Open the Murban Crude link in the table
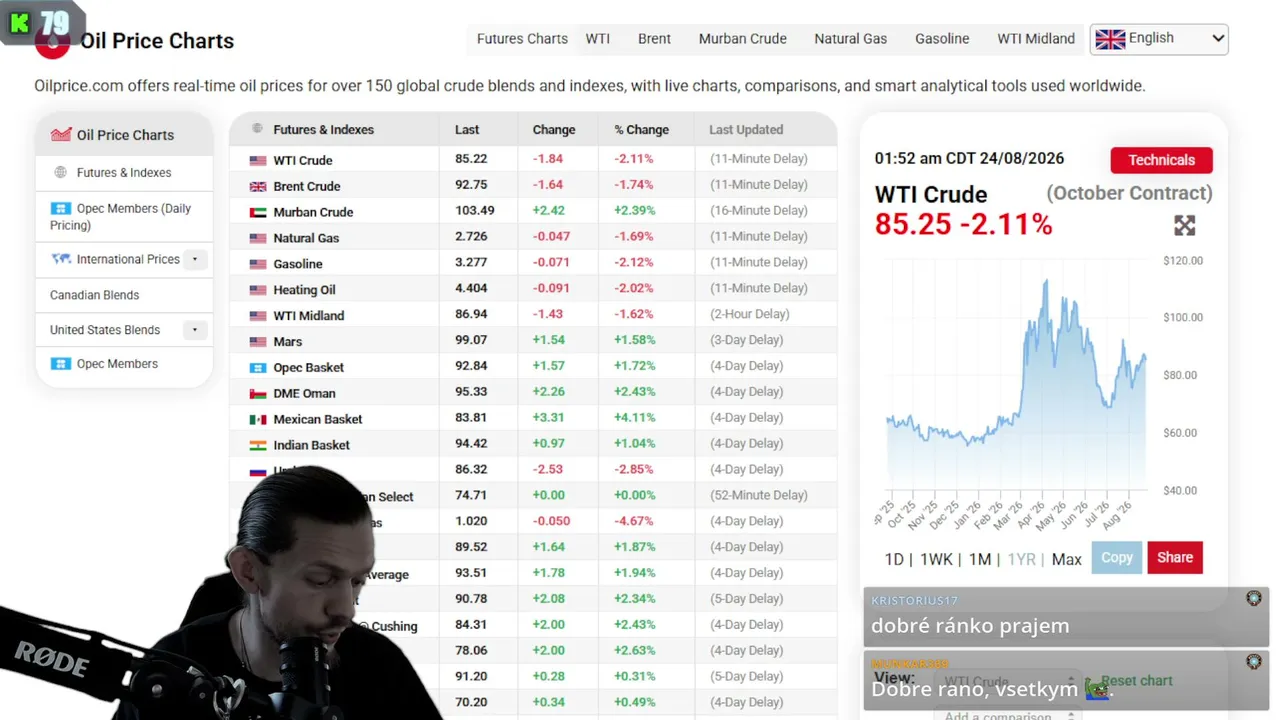The image size is (1280, 720). coord(313,212)
